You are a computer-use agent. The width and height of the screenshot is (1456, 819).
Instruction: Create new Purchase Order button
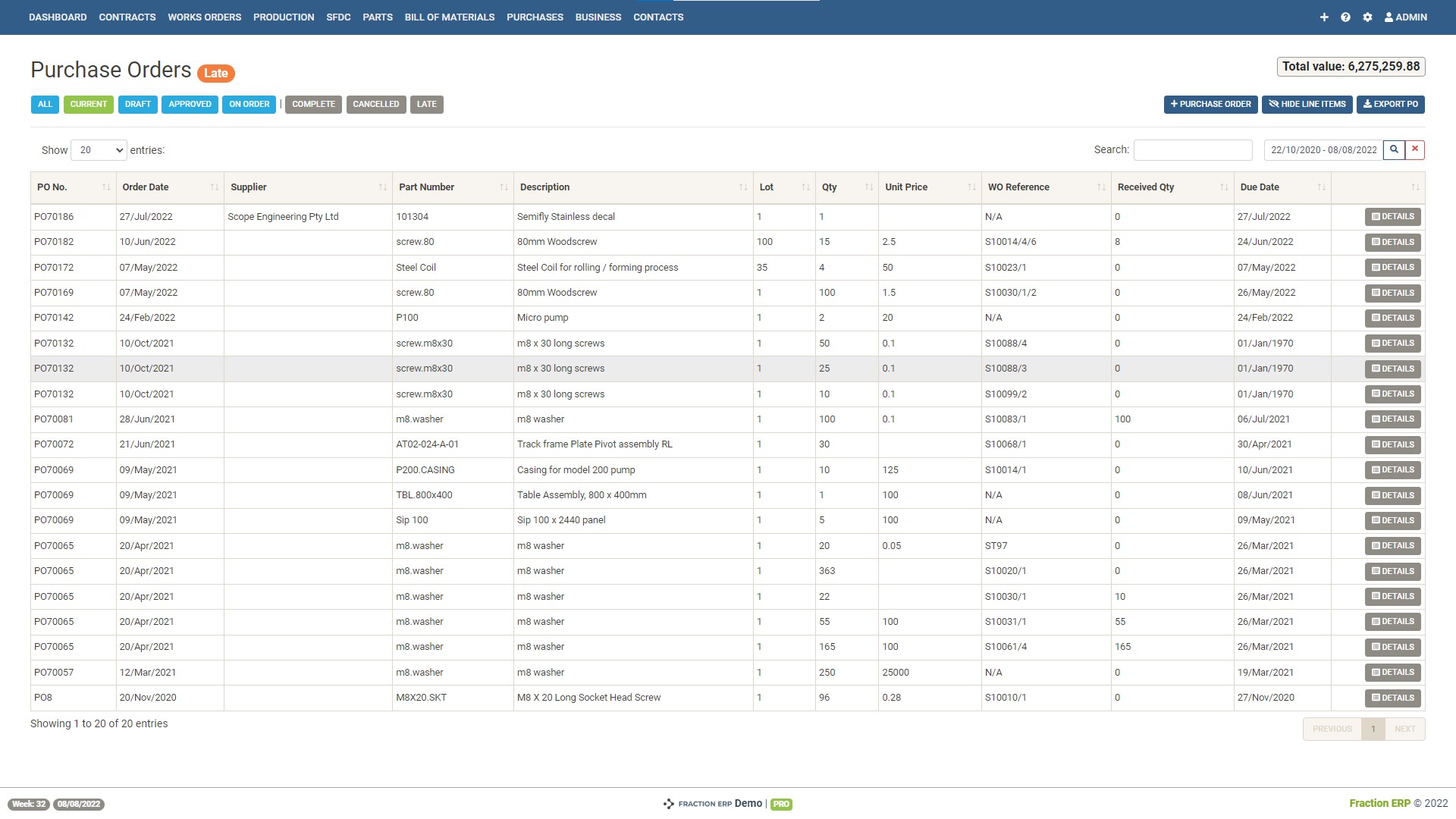[x=1210, y=105]
